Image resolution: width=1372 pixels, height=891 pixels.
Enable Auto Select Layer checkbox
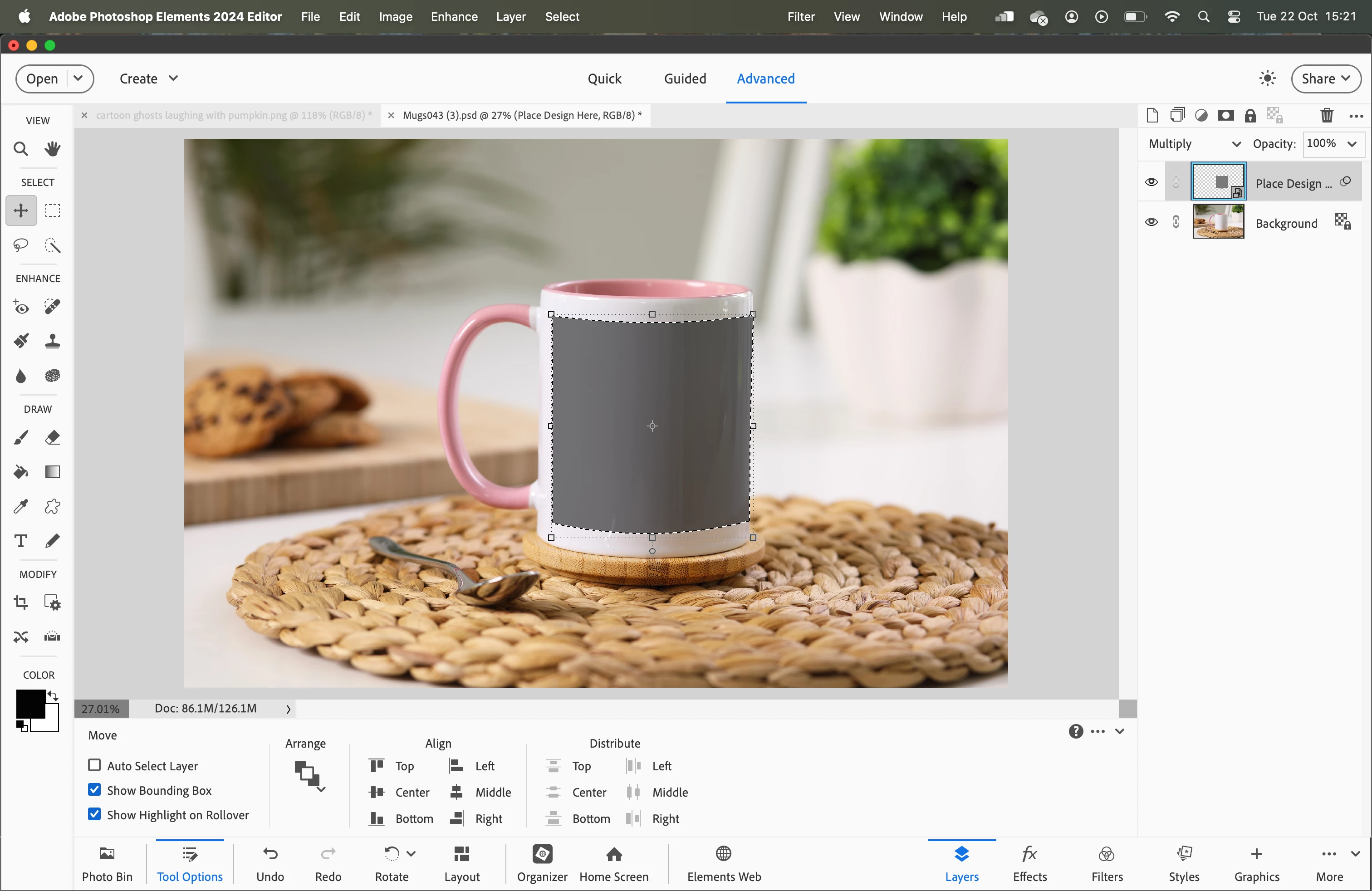click(x=94, y=765)
